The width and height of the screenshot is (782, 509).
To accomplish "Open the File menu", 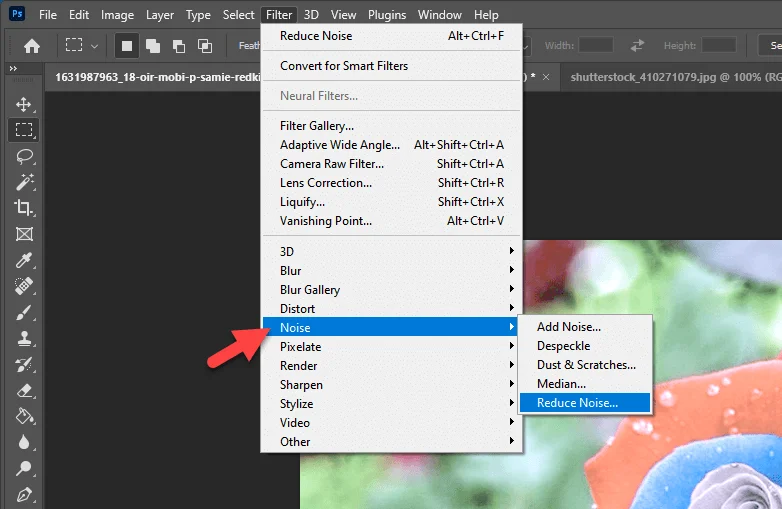I will click(48, 15).
